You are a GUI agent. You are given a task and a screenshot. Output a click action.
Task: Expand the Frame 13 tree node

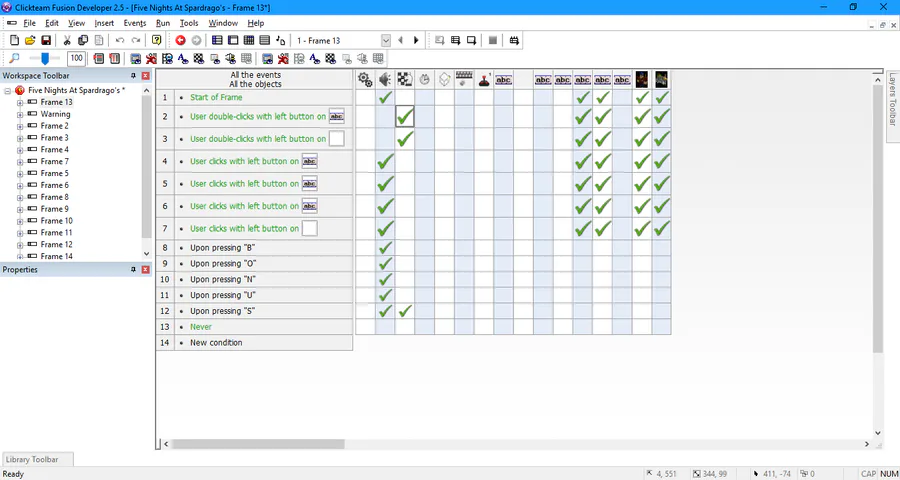click(20, 103)
